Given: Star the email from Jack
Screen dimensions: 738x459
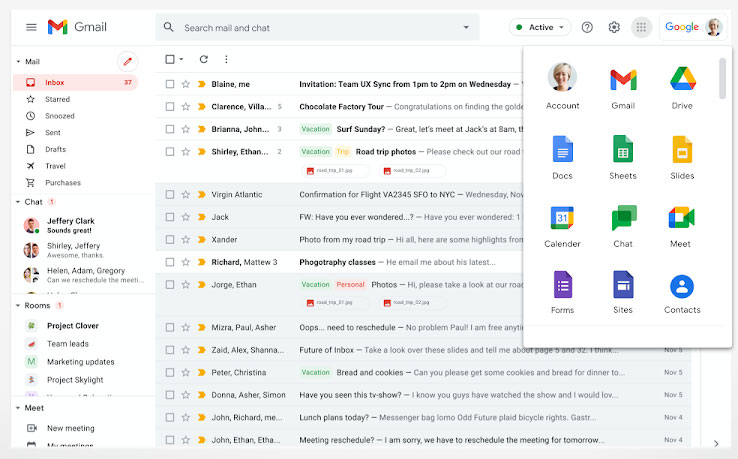Looking at the screenshot, I should tap(186, 217).
